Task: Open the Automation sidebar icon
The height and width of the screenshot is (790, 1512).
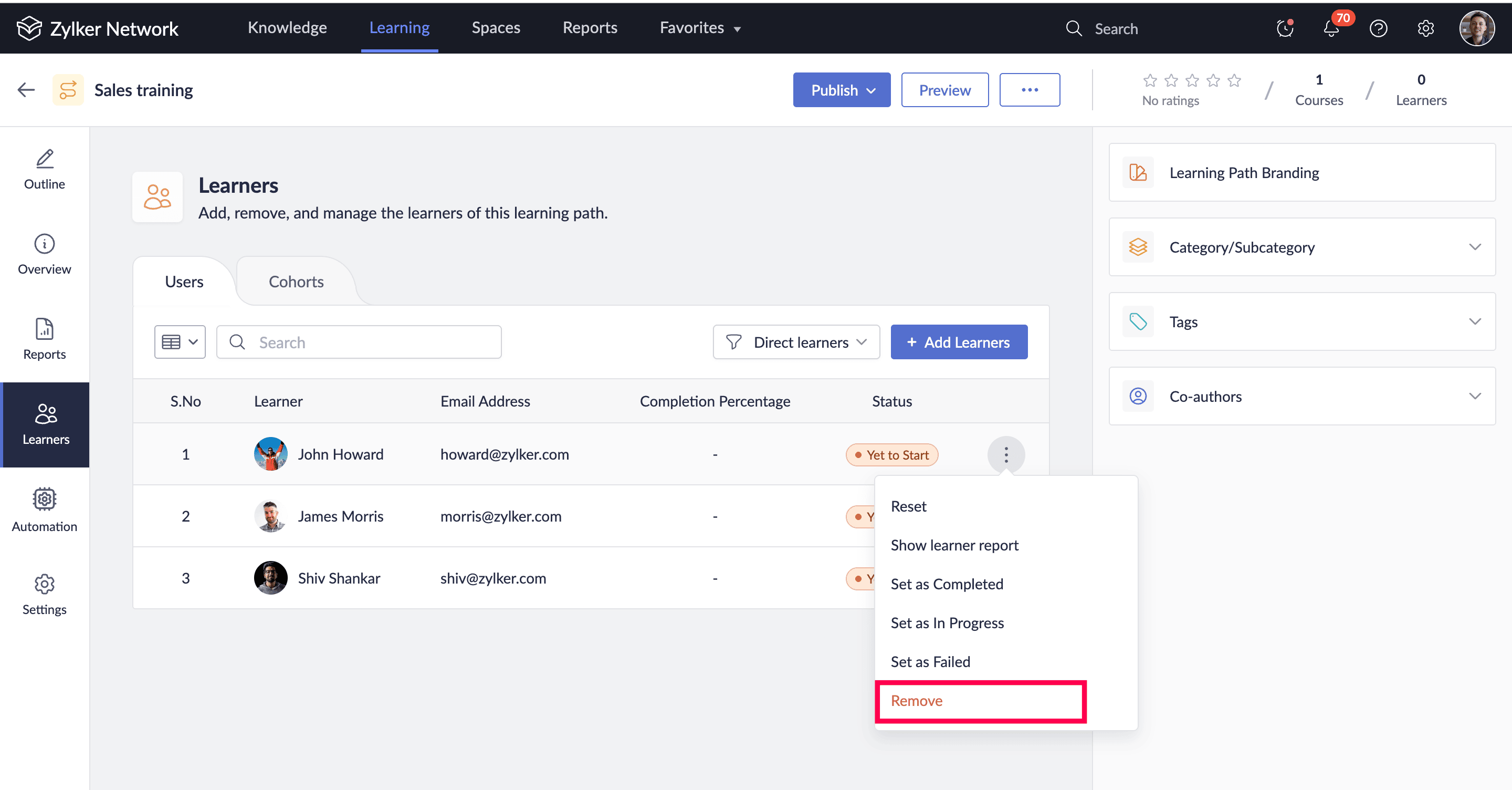Action: point(45,499)
